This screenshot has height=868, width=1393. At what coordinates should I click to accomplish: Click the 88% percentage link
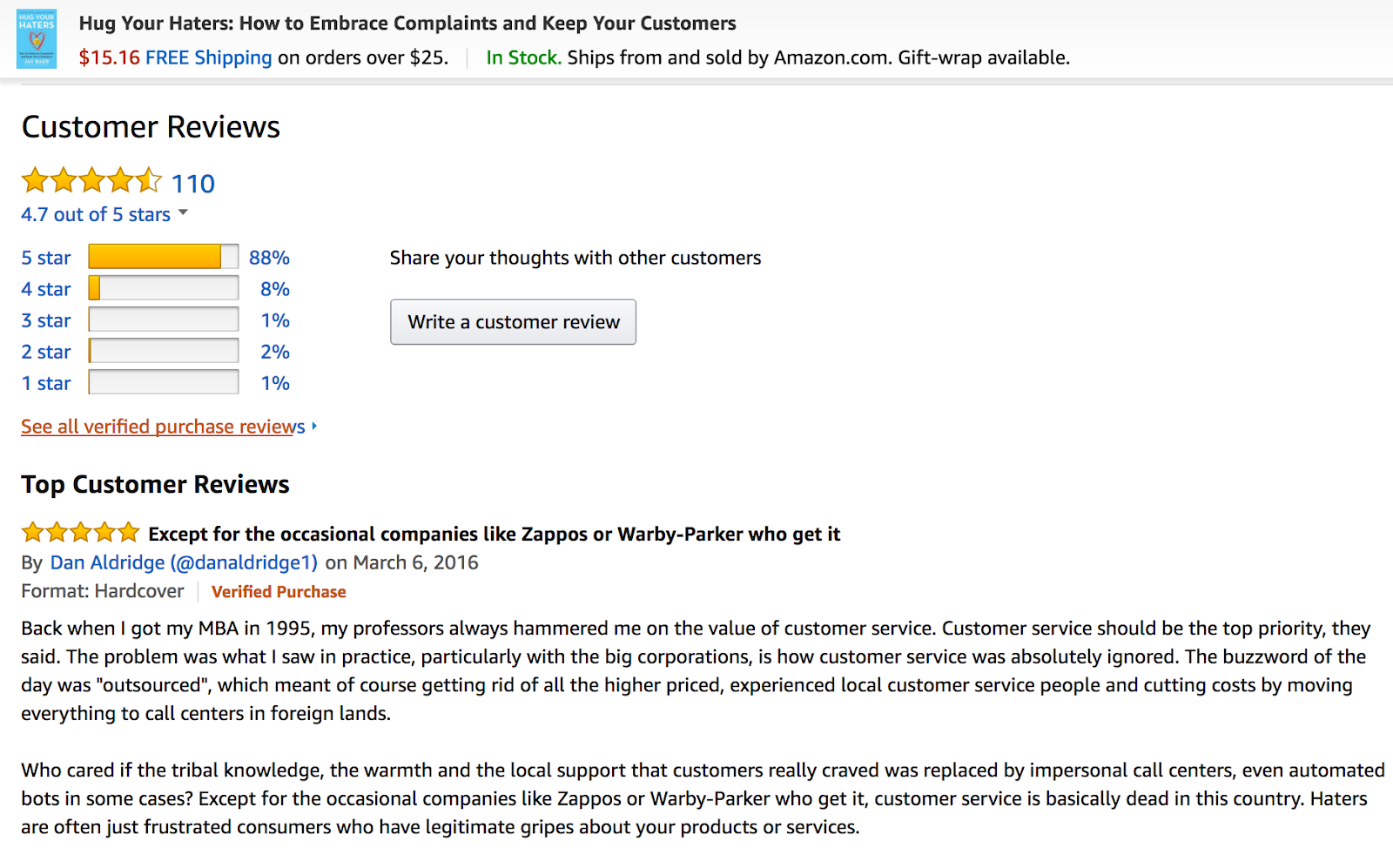pos(269,258)
